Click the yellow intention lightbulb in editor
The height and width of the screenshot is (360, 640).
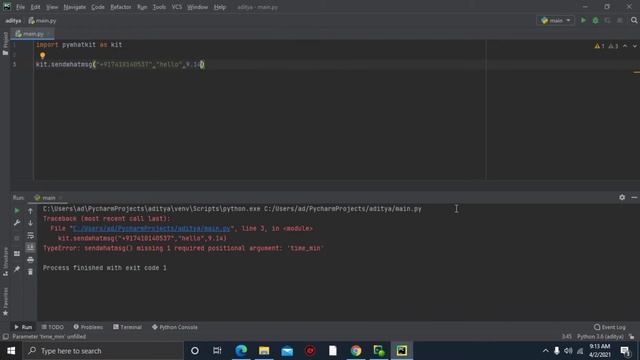point(42,55)
